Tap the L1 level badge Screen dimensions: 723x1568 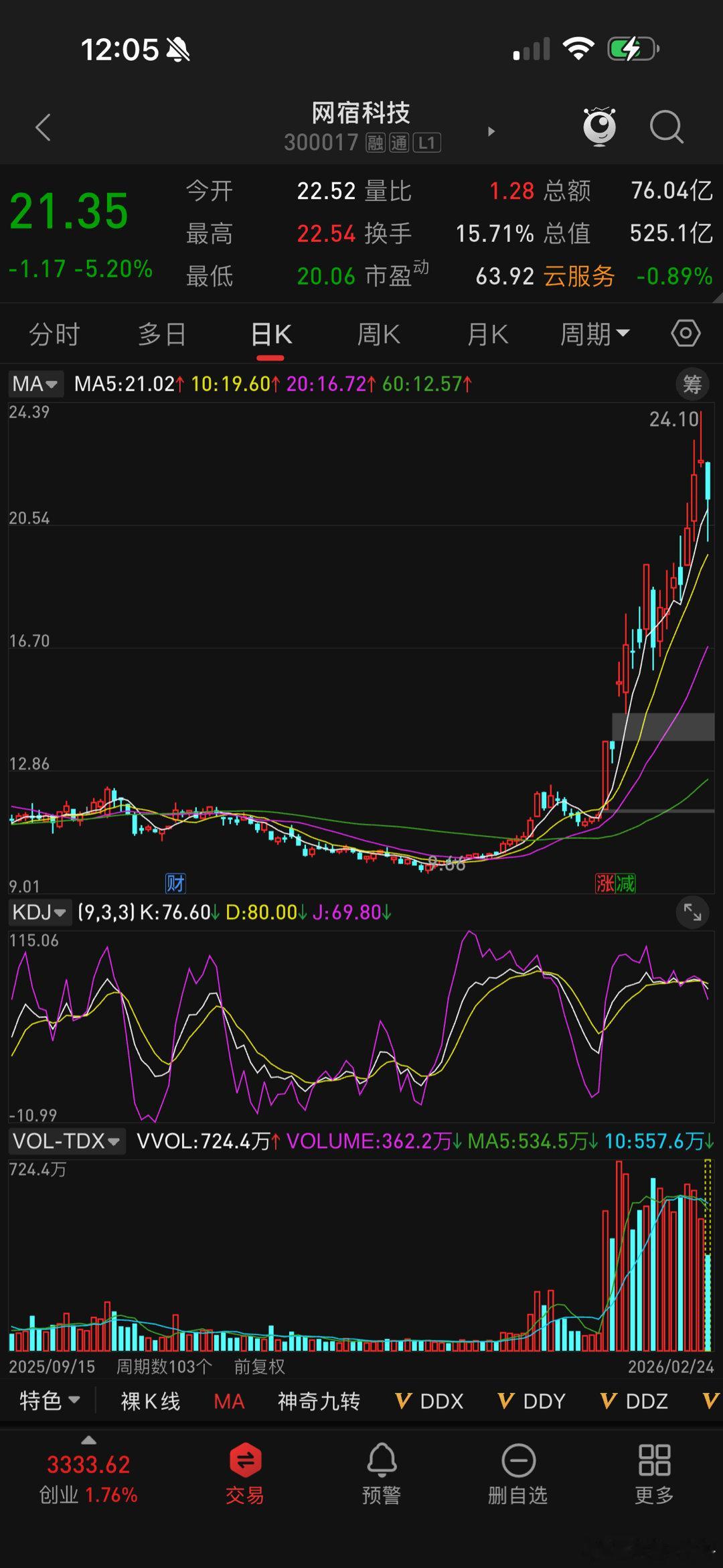click(427, 143)
